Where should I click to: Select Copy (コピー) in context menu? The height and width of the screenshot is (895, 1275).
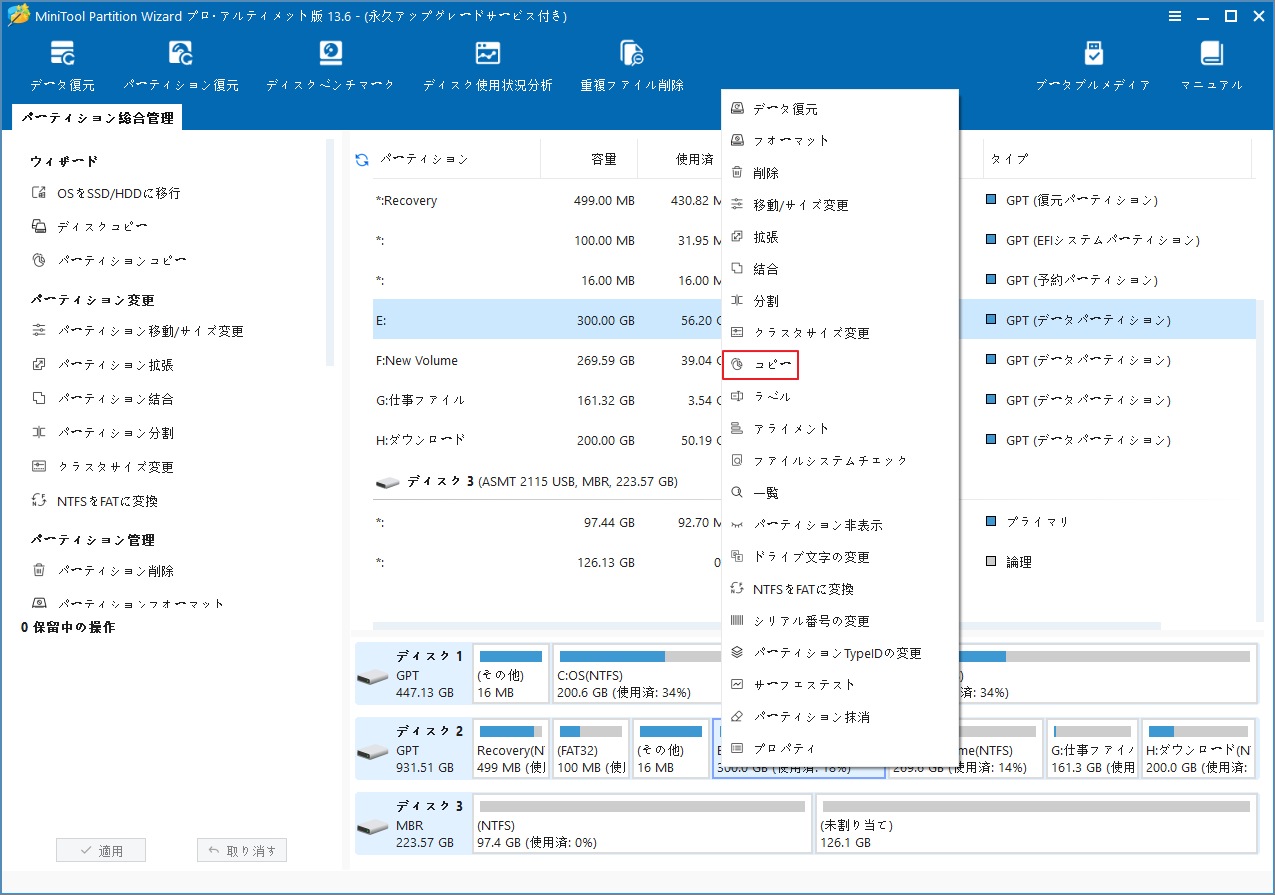tap(840, 365)
